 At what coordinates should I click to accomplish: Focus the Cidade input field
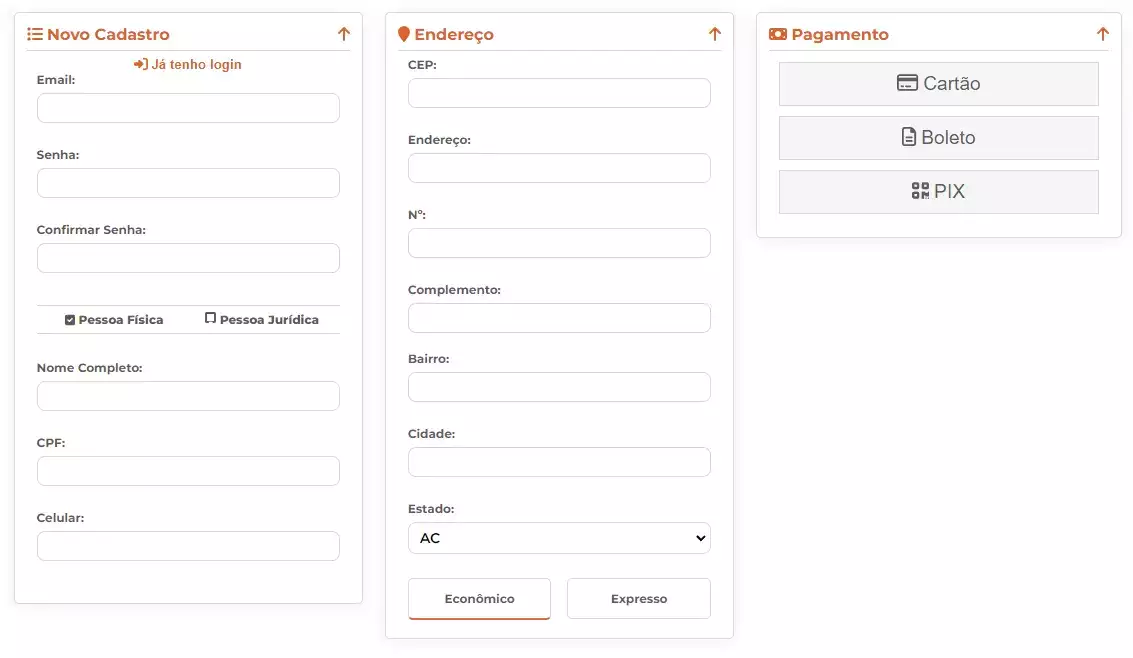(559, 462)
